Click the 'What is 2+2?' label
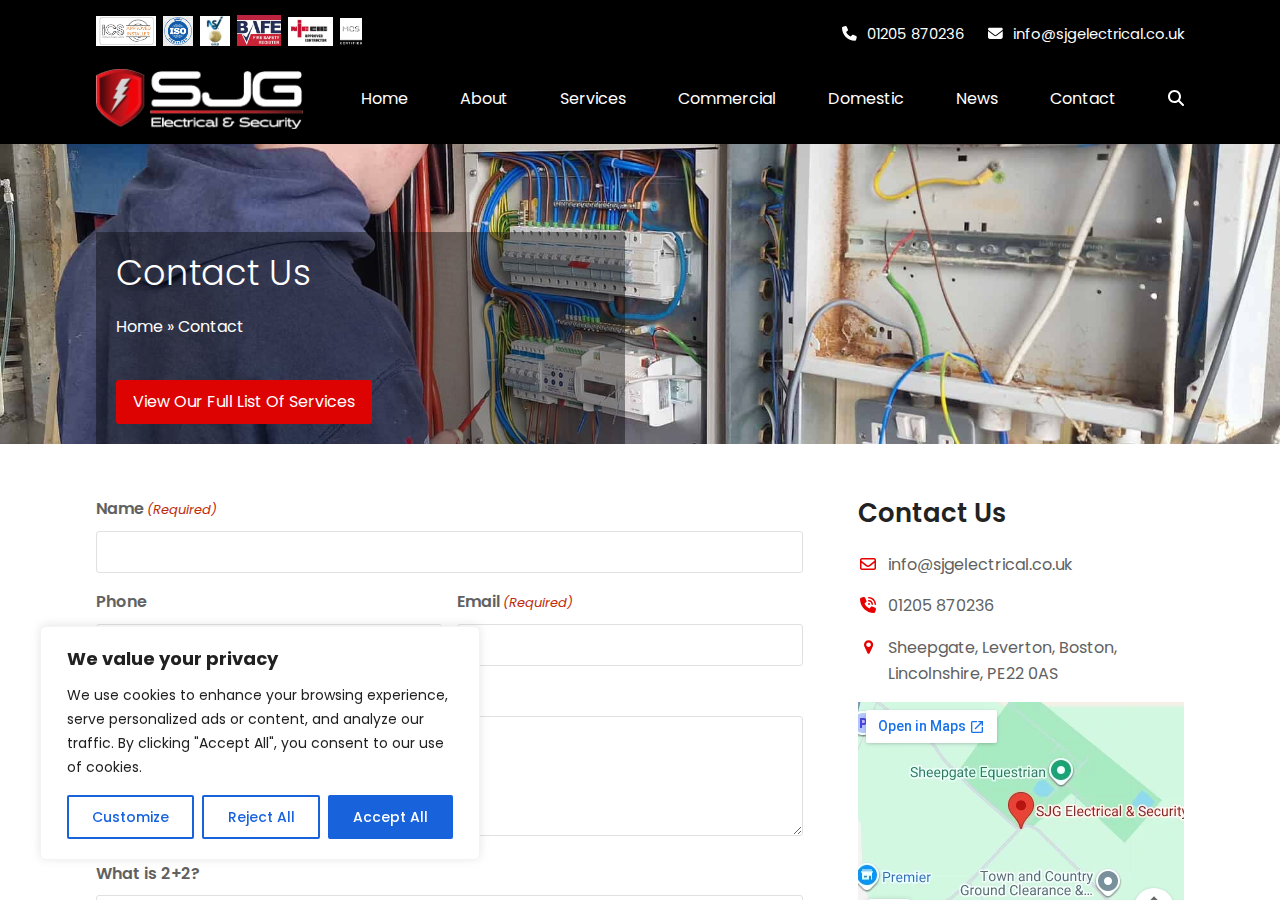 (x=148, y=873)
